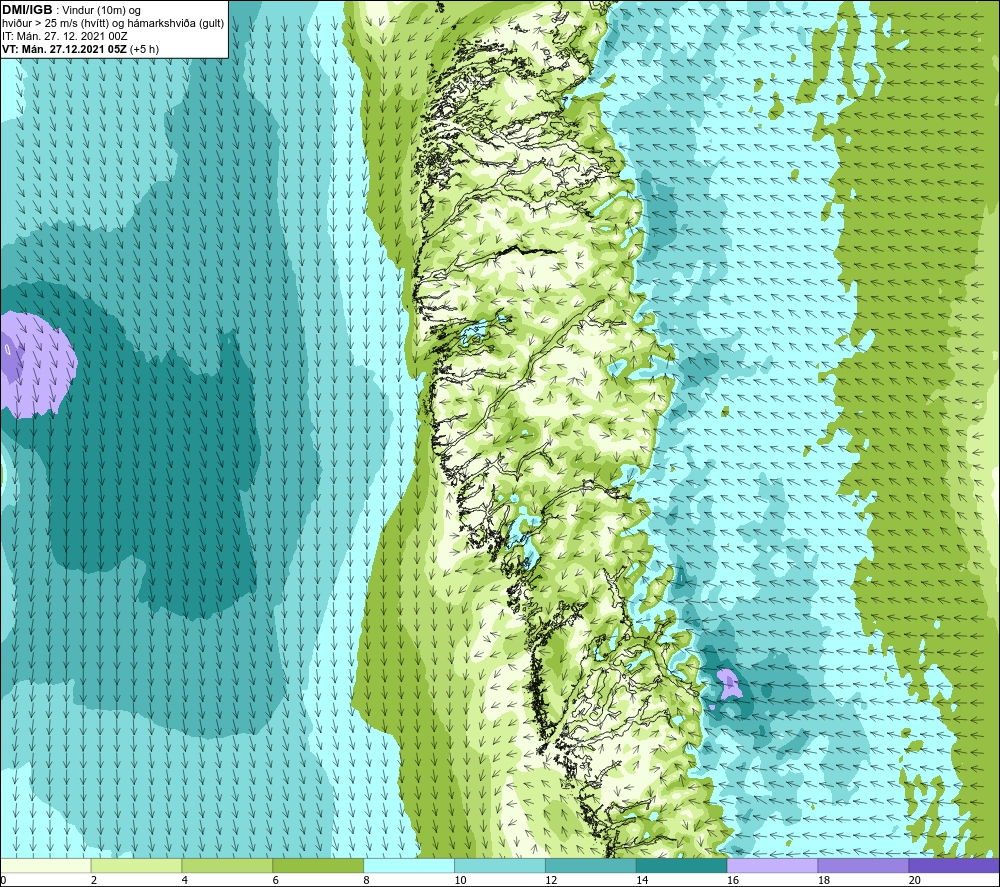Image resolution: width=1000 pixels, height=887 pixels.
Task: Click the 'IT: Mán. 27. 12. 2021 00Z' line
Action: pos(64,36)
